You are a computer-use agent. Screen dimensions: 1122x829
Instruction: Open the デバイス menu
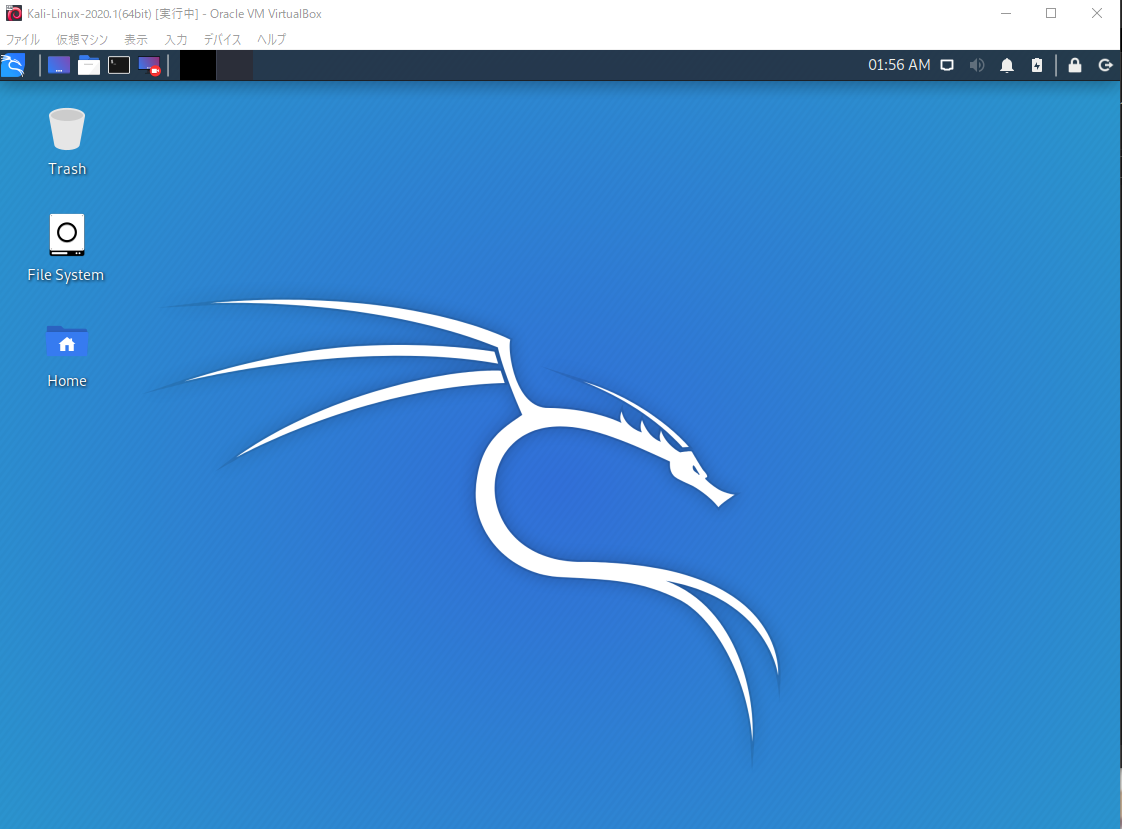223,39
